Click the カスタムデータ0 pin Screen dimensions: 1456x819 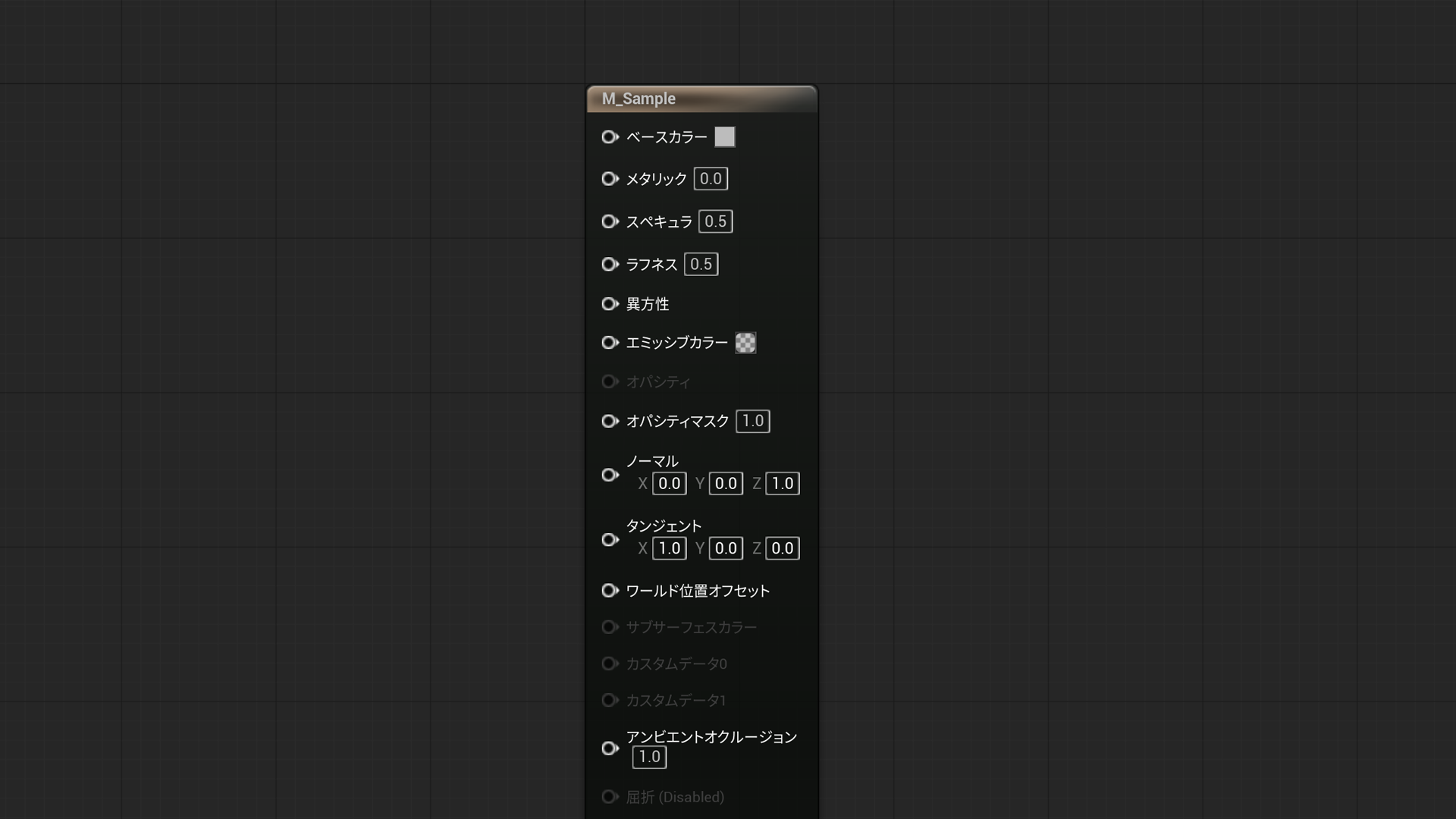pos(610,664)
